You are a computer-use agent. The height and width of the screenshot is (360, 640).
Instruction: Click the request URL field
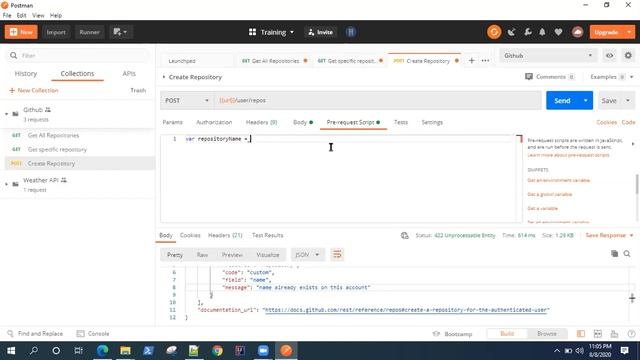[378, 100]
